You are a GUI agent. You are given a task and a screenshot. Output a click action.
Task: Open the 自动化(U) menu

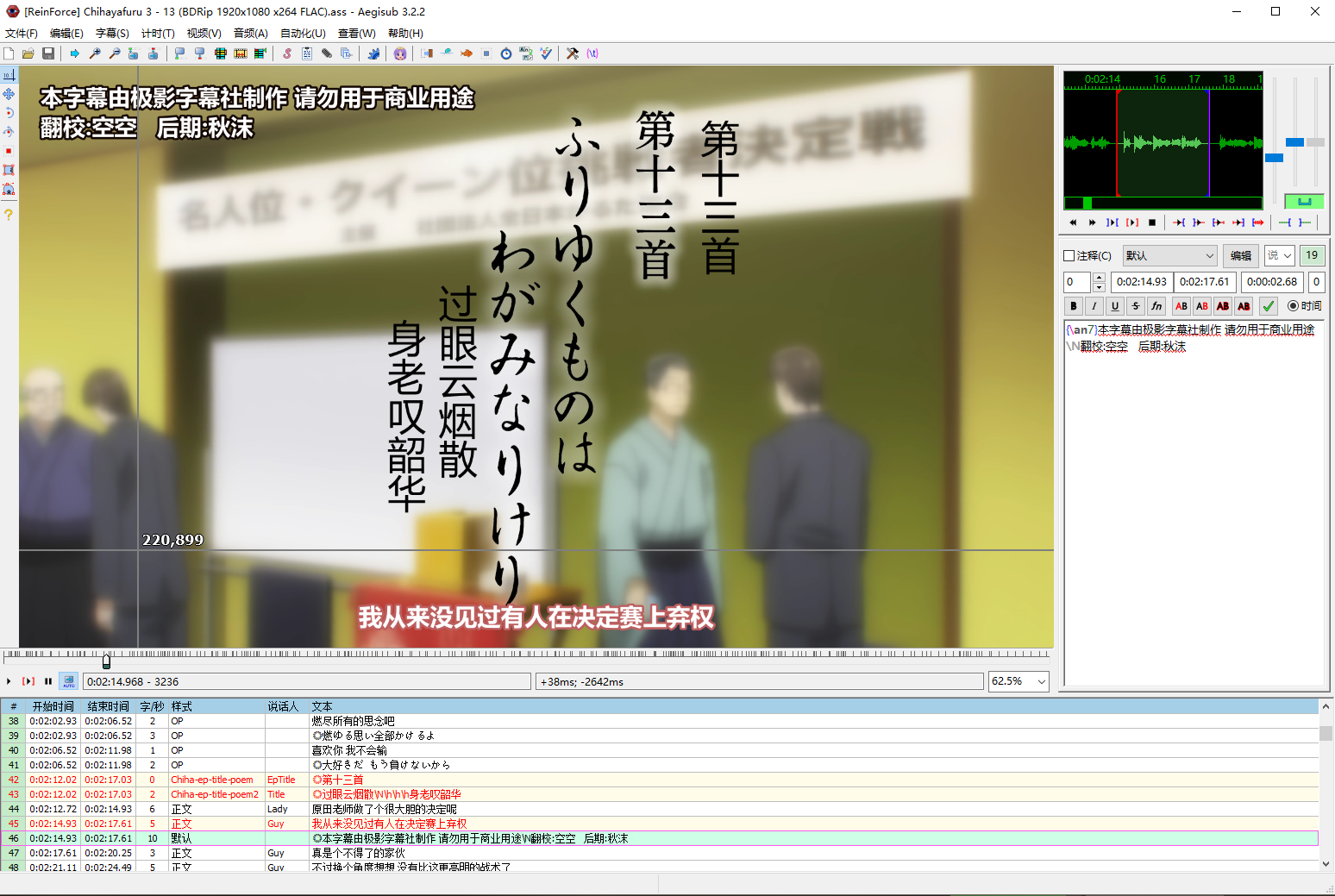coord(303,34)
